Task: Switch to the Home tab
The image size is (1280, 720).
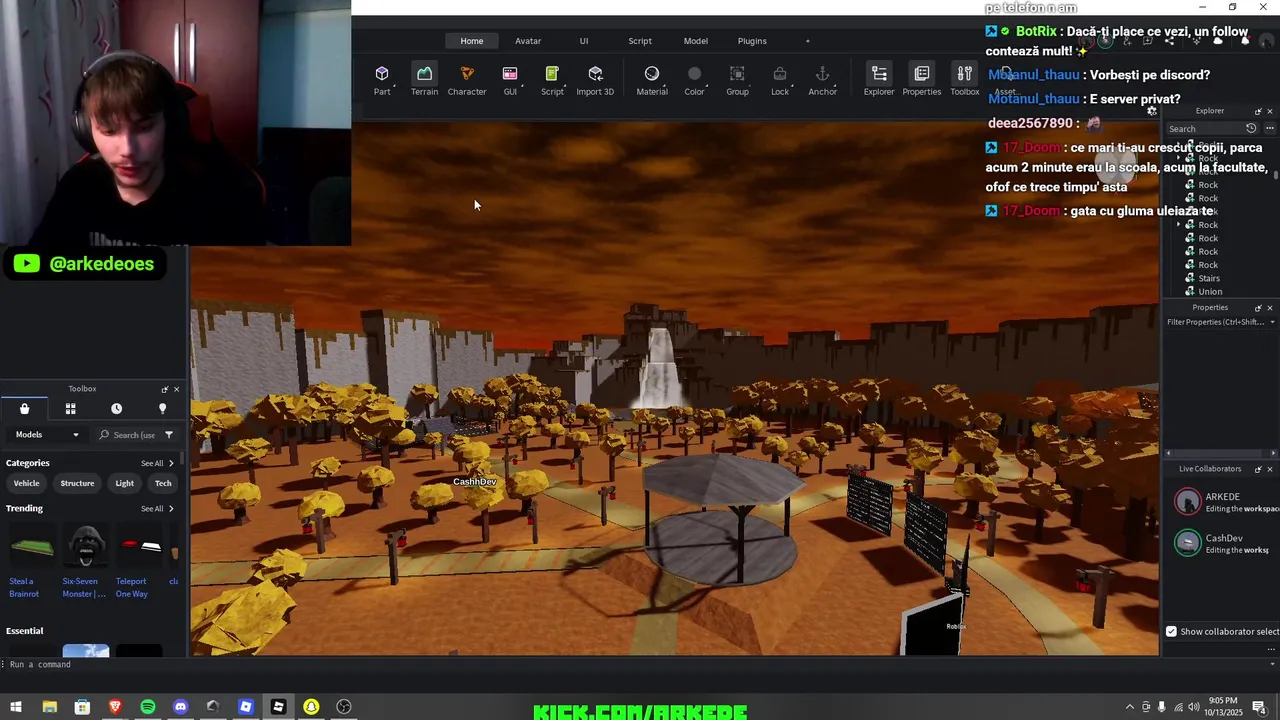Action: click(472, 41)
